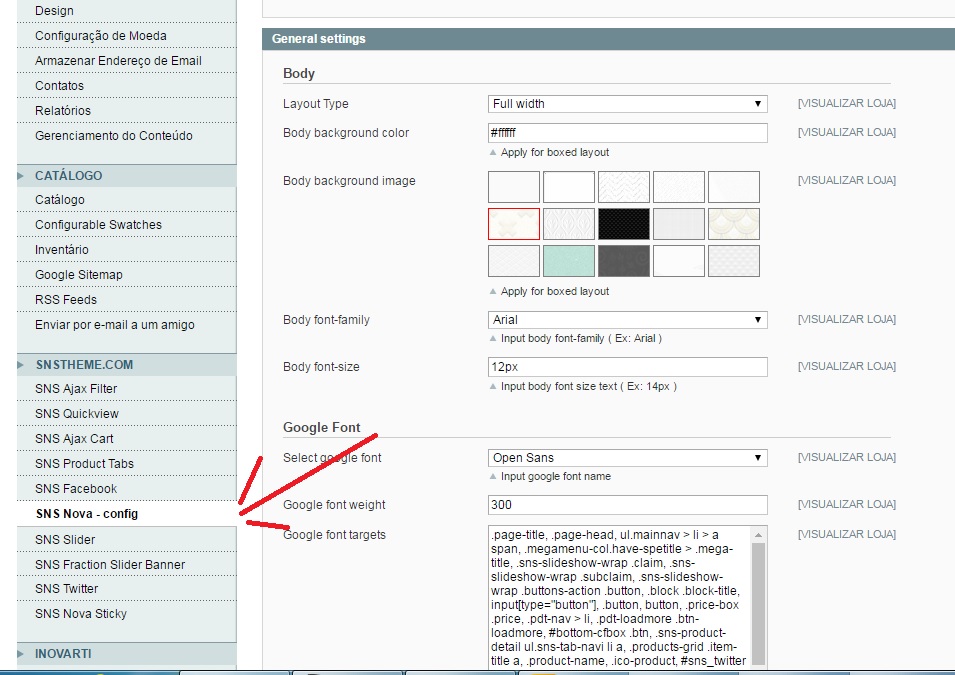Click VISUALIZAR LOJA next to Layout Type

click(846, 104)
